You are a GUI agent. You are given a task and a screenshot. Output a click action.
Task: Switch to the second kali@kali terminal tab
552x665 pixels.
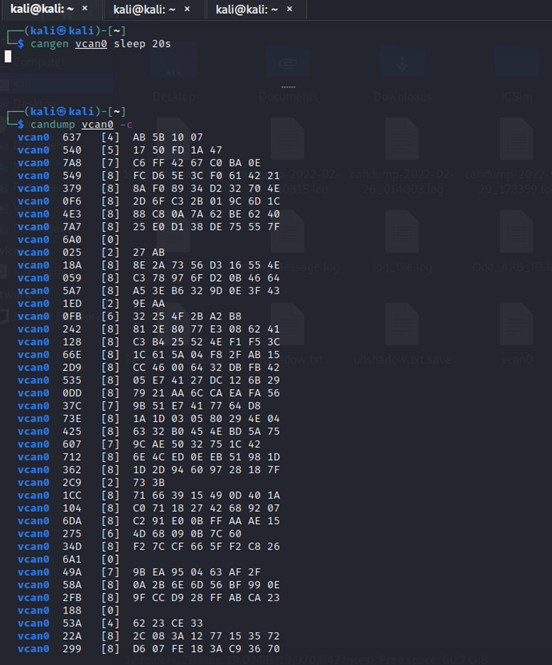[x=144, y=9]
